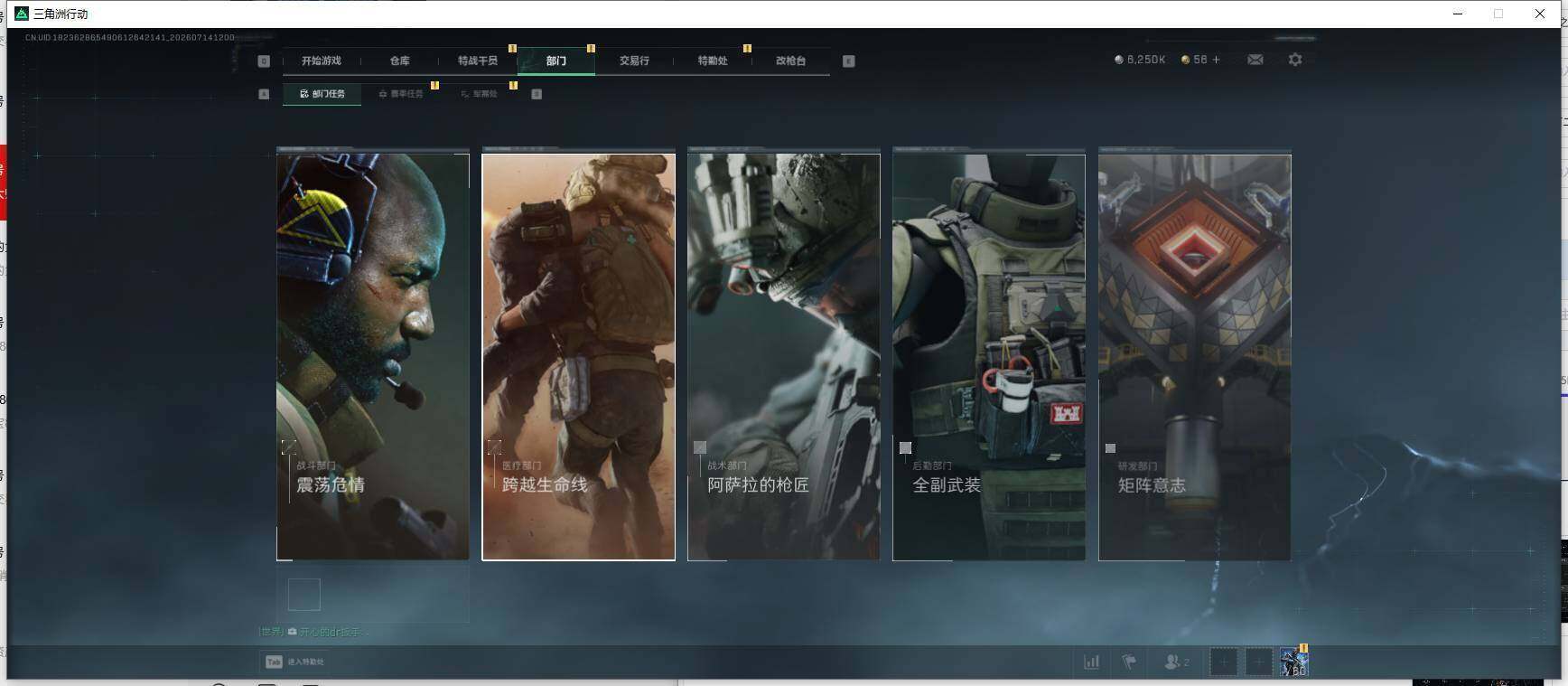Click the D key icon right of sub-tabs
The width and height of the screenshot is (1568, 686).
tap(537, 94)
